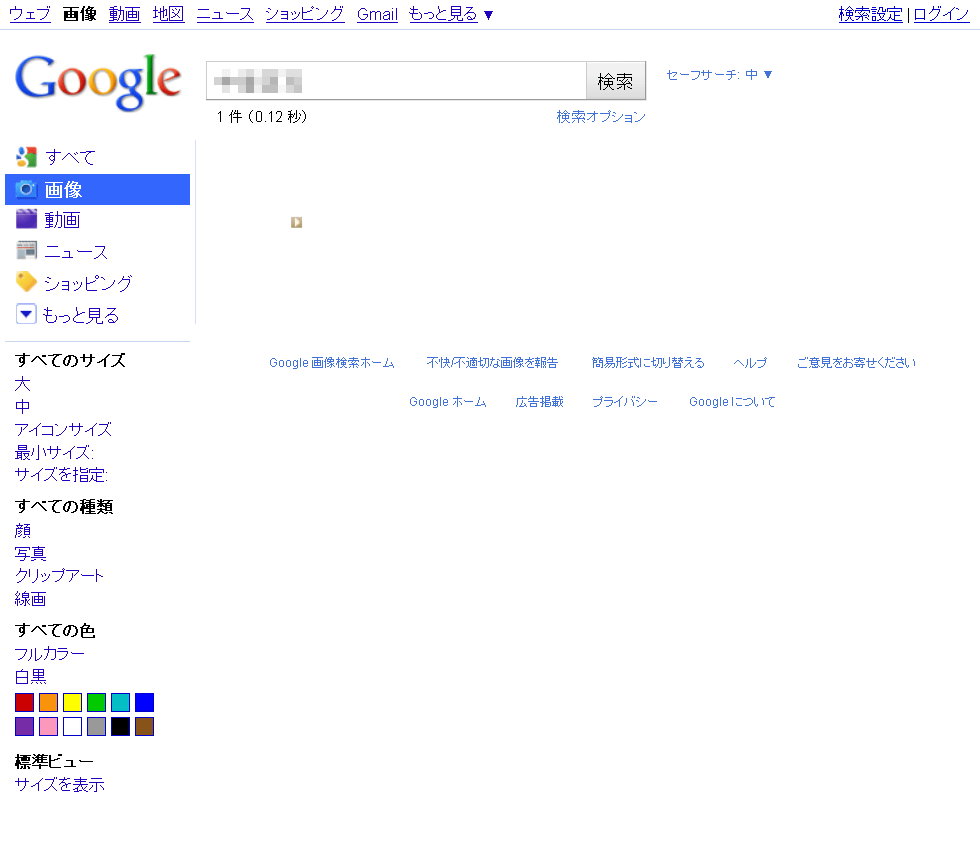Viewport: 980px width, 861px height.
Task: Pick the blue color swatch
Action: [x=144, y=702]
